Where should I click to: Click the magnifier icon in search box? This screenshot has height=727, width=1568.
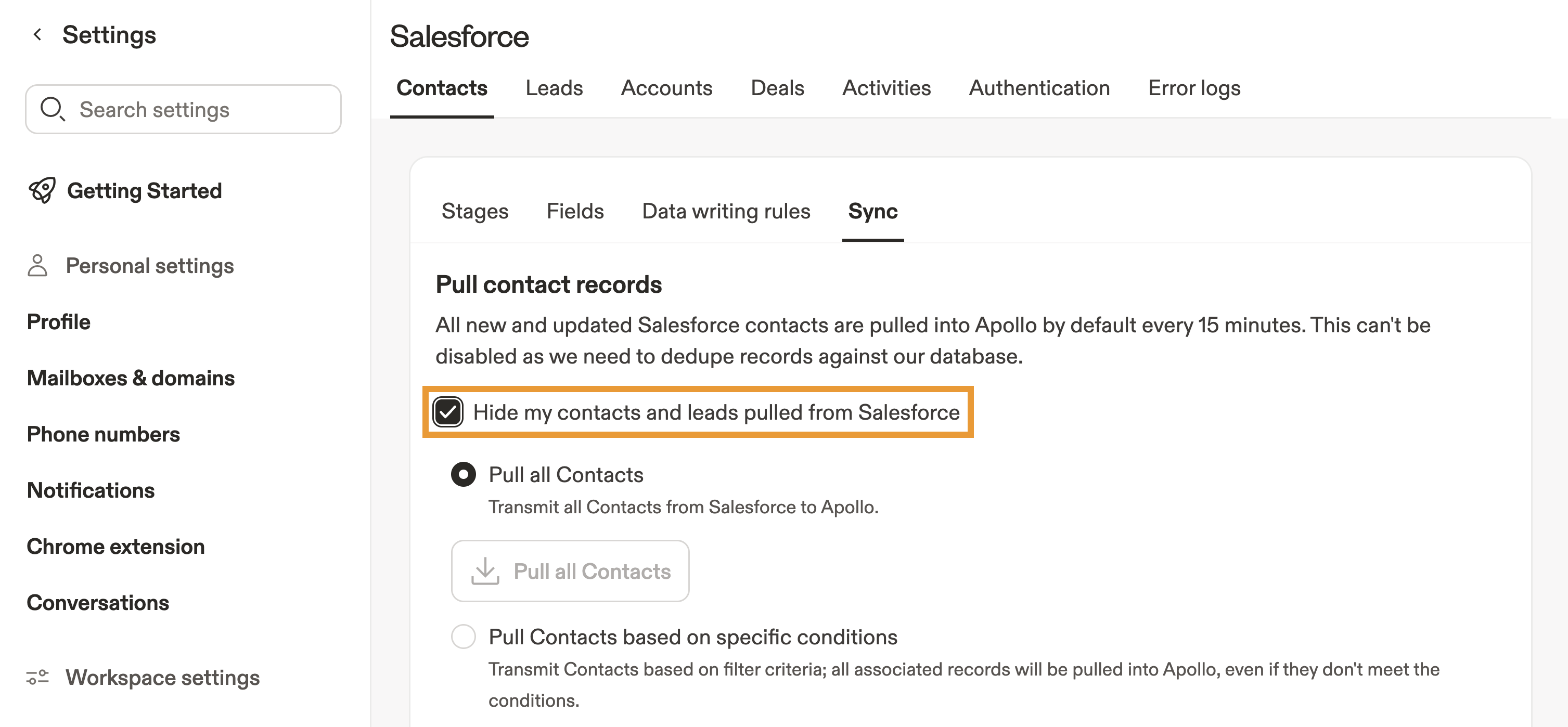coord(53,109)
